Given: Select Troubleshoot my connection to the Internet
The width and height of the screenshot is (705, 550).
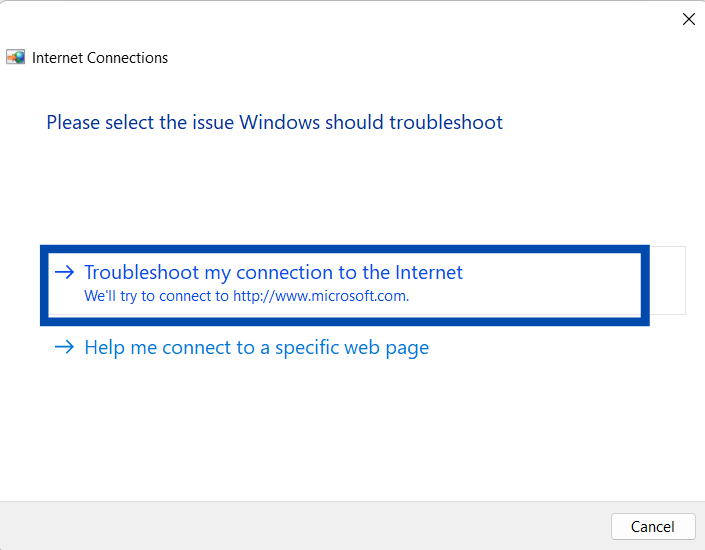Looking at the screenshot, I should click(273, 272).
